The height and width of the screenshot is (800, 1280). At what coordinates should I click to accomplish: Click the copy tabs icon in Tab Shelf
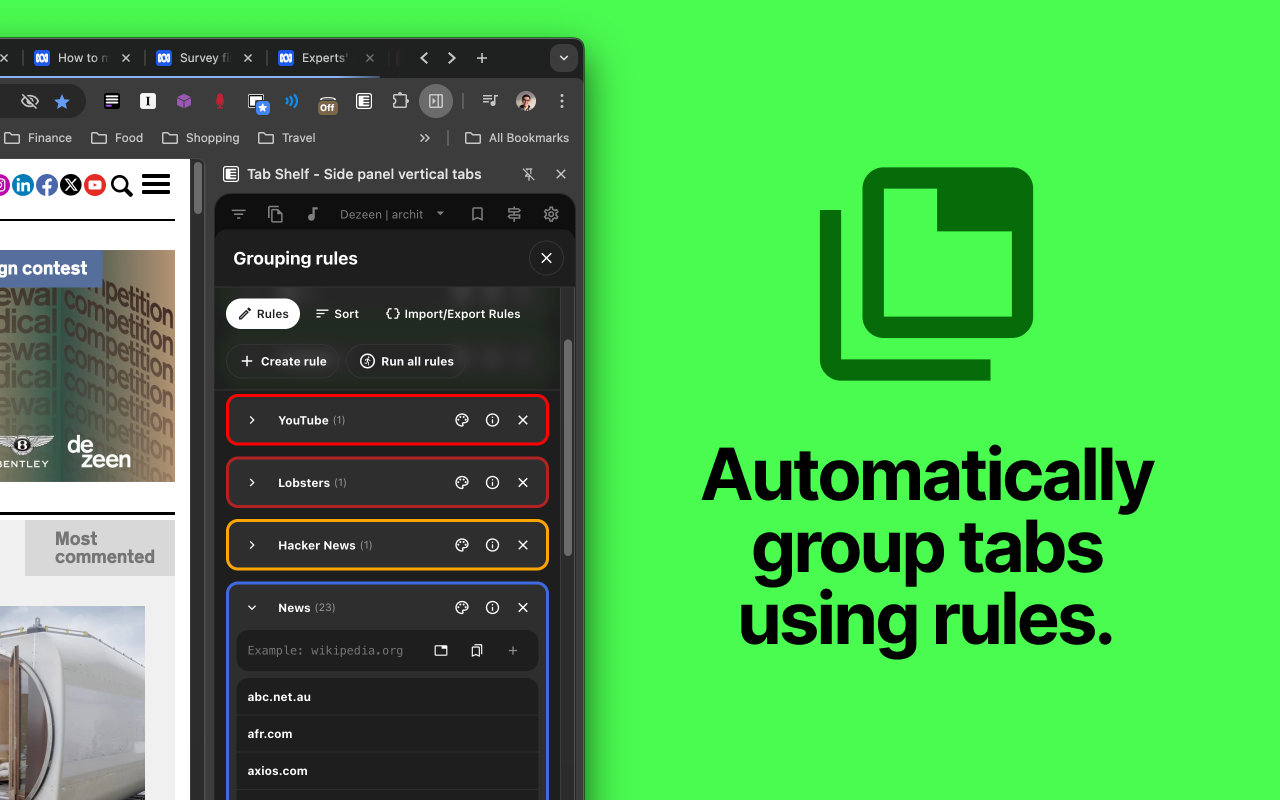pyautogui.click(x=276, y=214)
